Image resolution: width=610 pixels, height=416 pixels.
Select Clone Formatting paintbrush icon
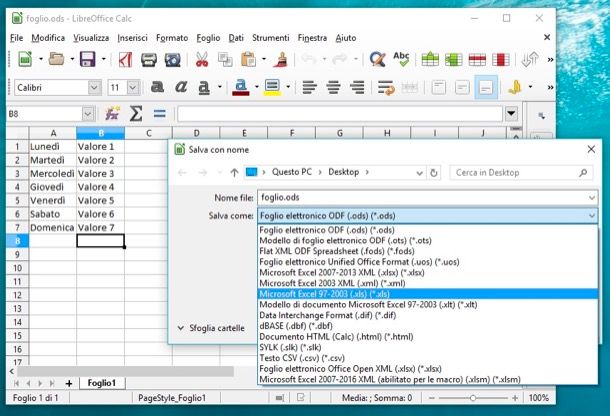[x=280, y=60]
